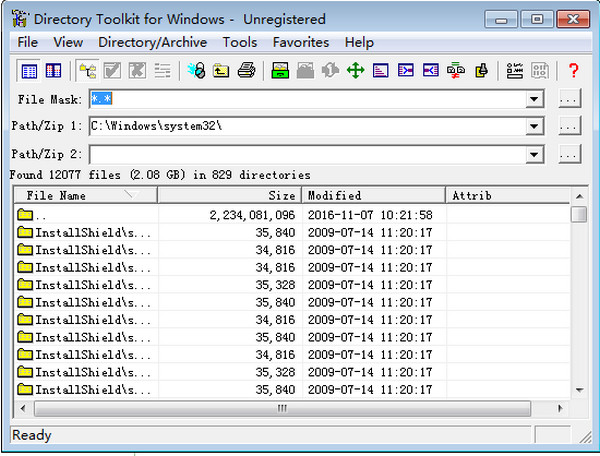The height and width of the screenshot is (456, 600).
Task: Click horizontal scrollbar left arrow
Action: click(x=23, y=408)
